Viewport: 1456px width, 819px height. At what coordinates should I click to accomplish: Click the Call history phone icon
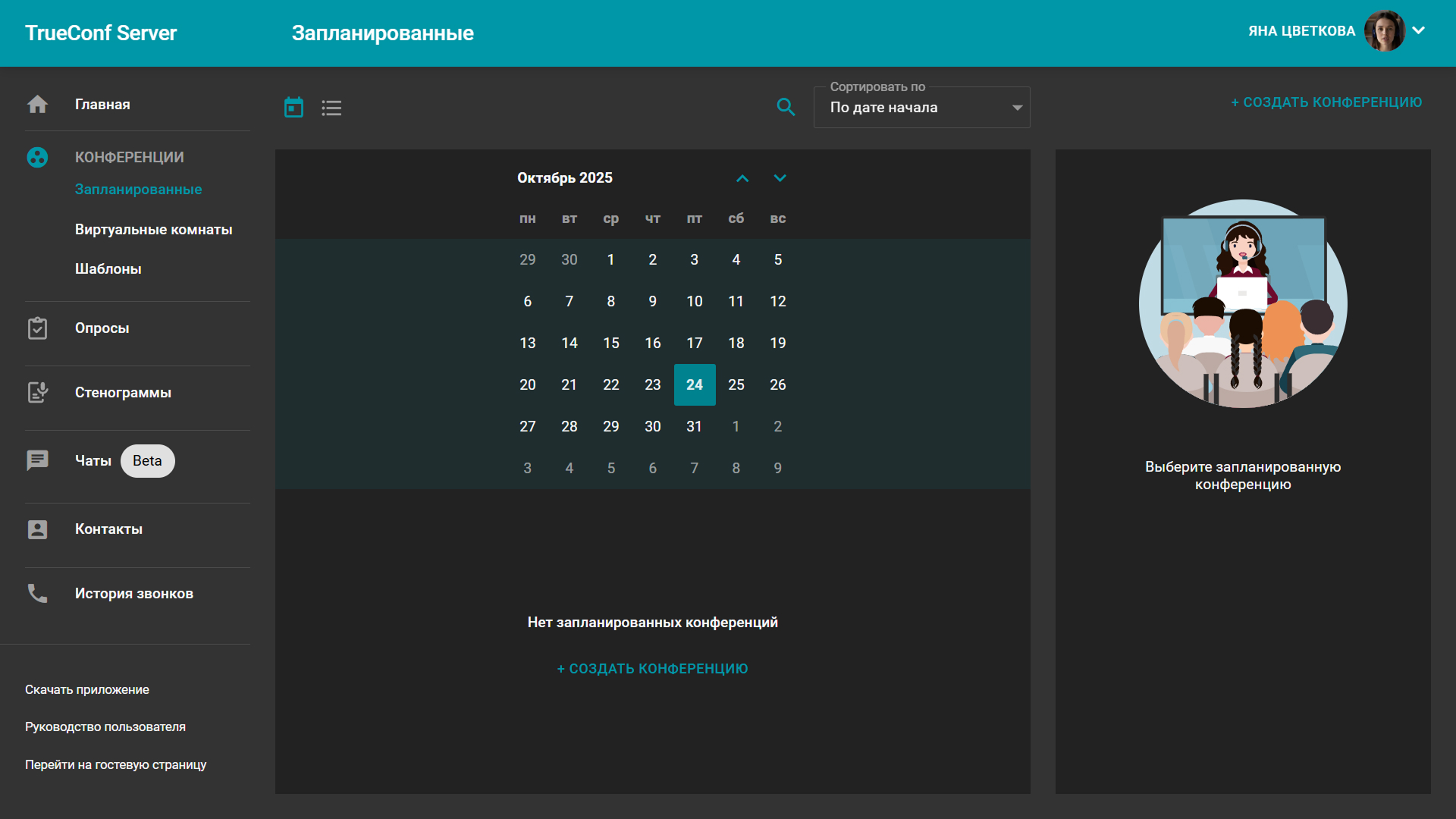[37, 594]
